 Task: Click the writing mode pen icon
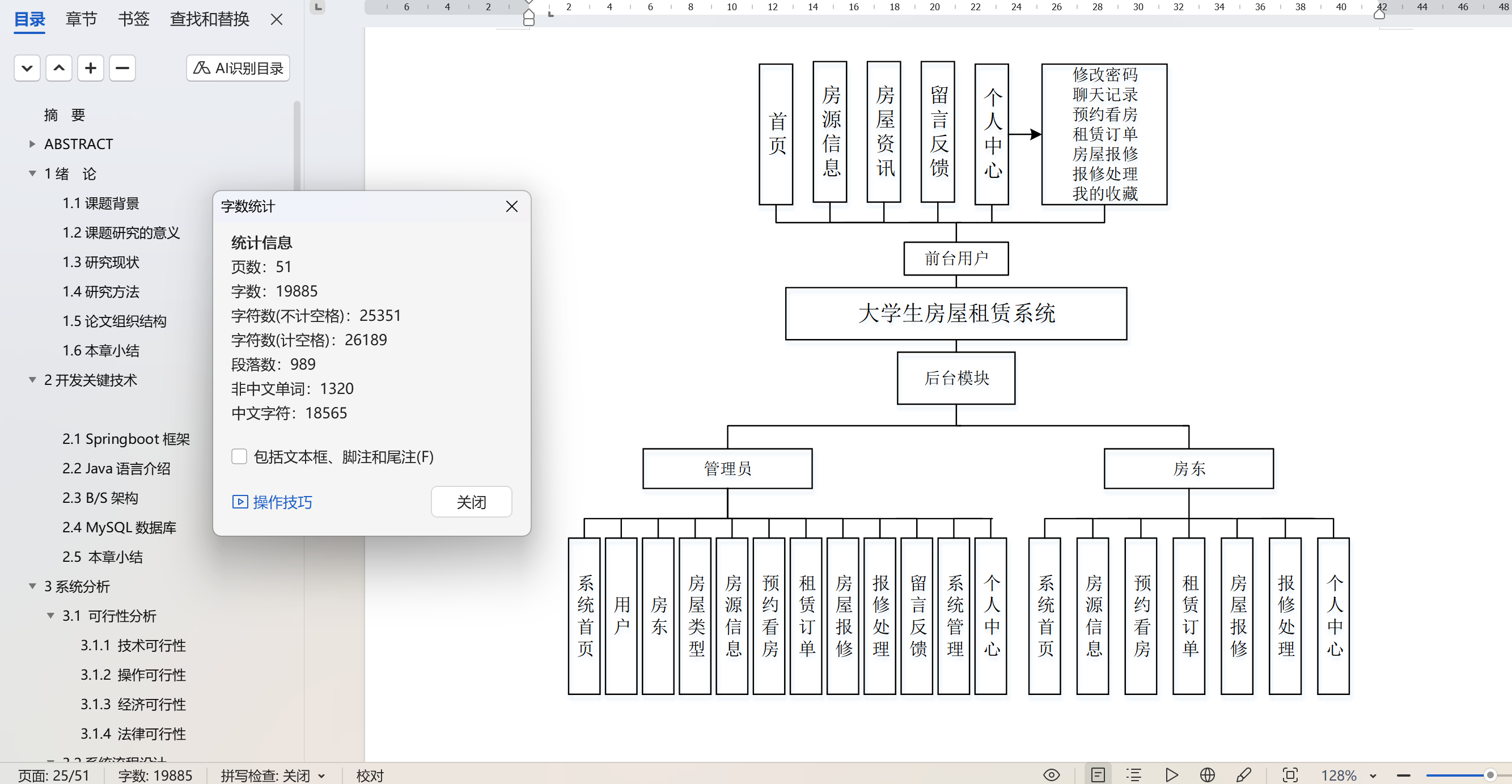tap(1243, 775)
